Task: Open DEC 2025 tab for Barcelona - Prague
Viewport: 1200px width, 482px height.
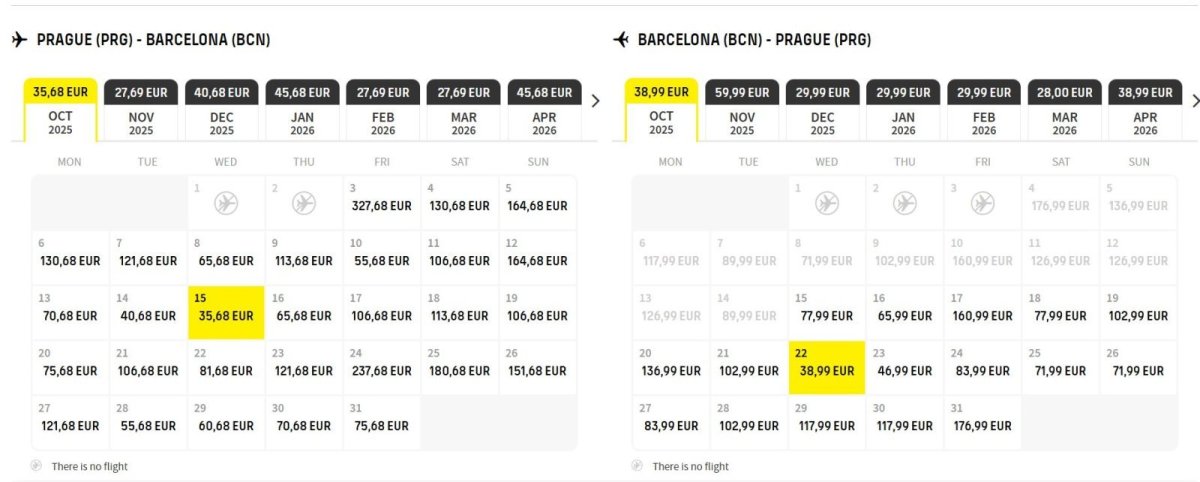Action: coord(823,110)
